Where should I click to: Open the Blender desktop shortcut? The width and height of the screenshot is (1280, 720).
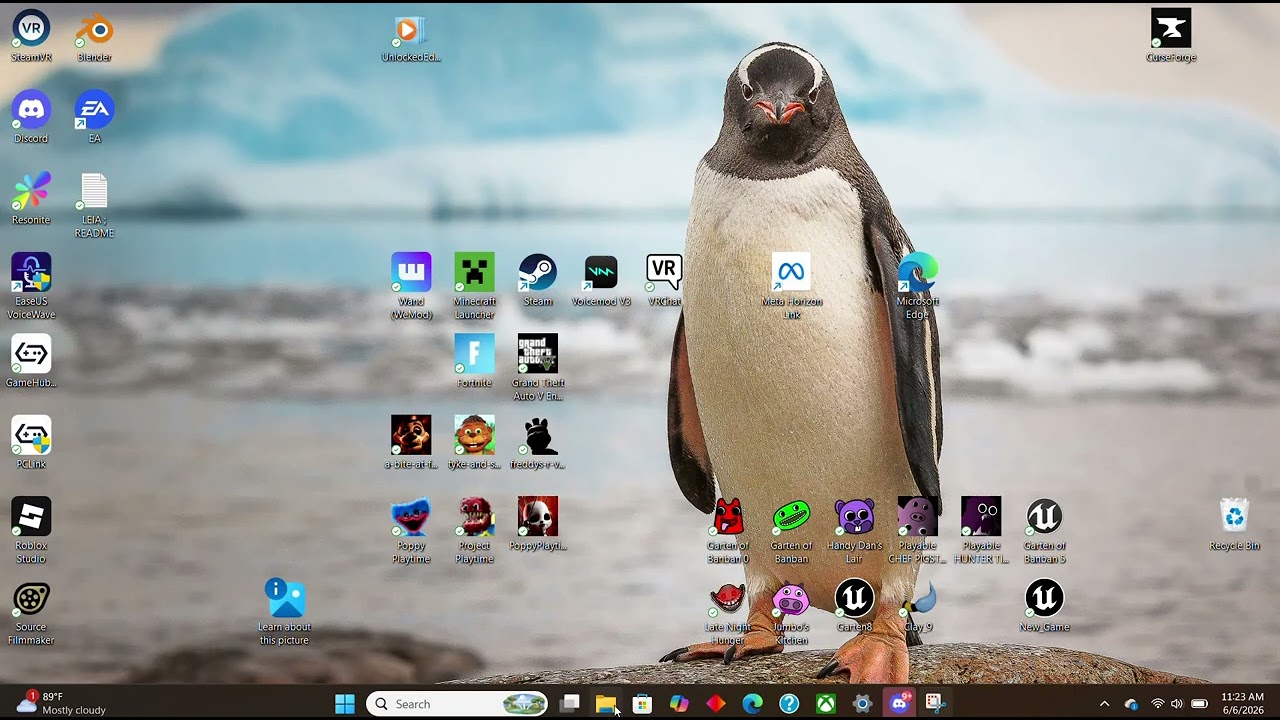point(94,36)
